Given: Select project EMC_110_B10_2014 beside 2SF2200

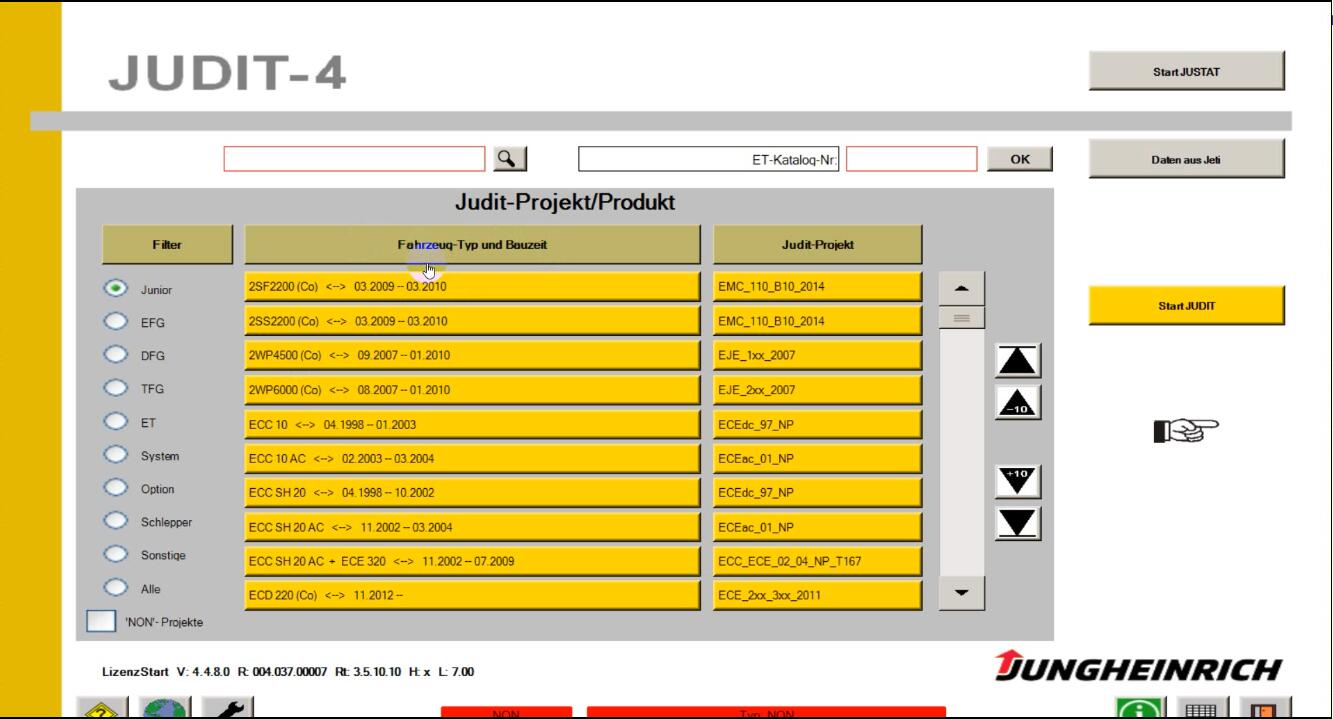Looking at the screenshot, I should 817,286.
